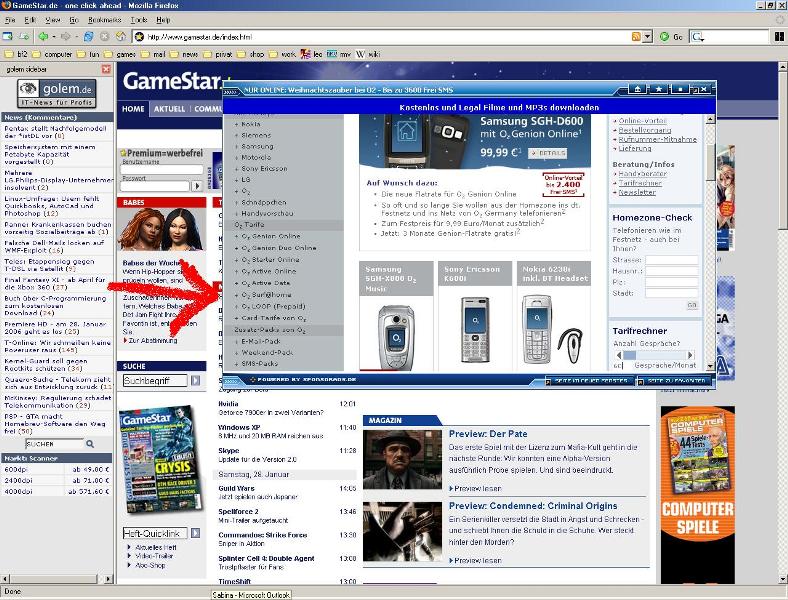Click the magnifier icon next to SUCHEN field

tap(90, 444)
